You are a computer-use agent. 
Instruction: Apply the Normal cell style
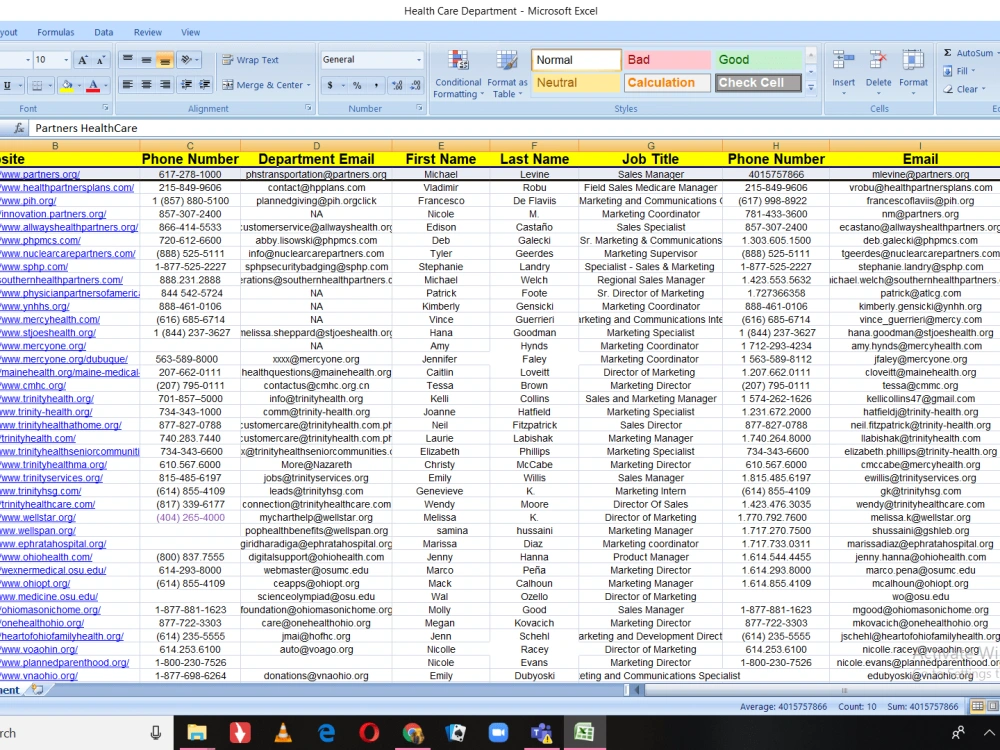coord(576,60)
